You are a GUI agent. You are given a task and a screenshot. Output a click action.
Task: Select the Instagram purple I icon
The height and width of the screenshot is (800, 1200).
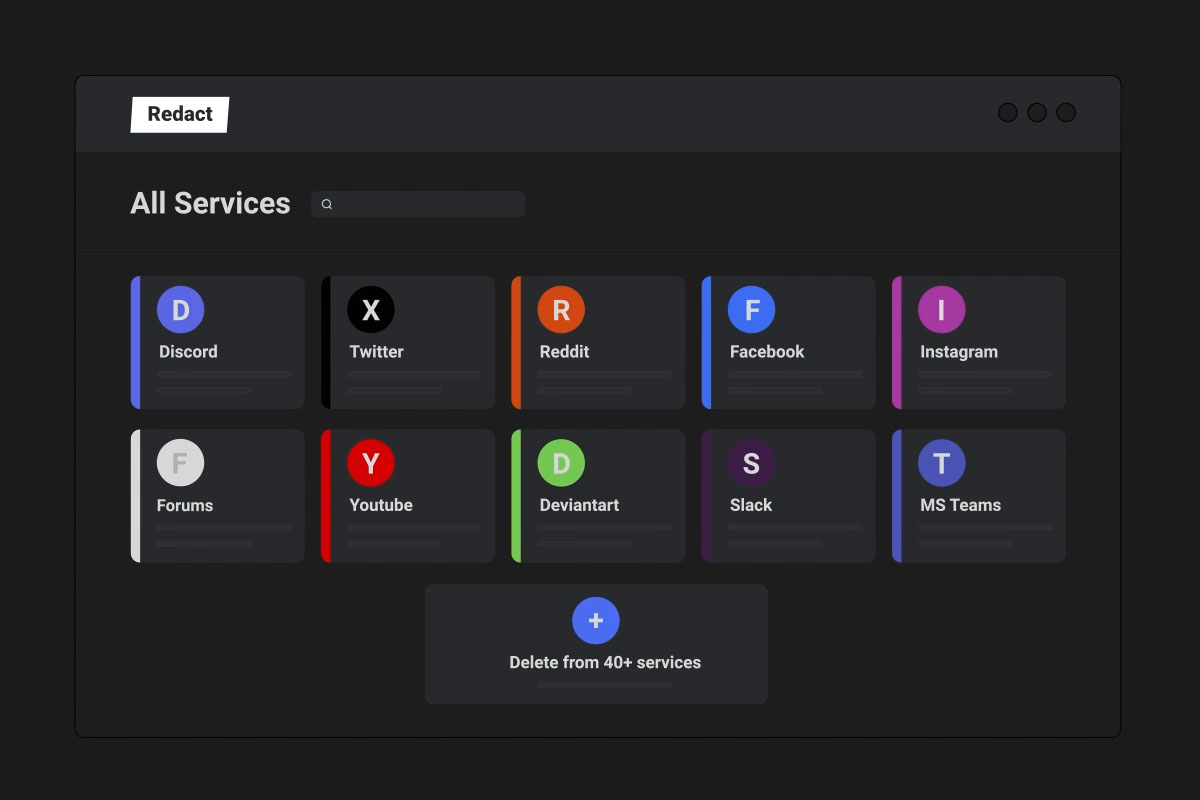942,310
